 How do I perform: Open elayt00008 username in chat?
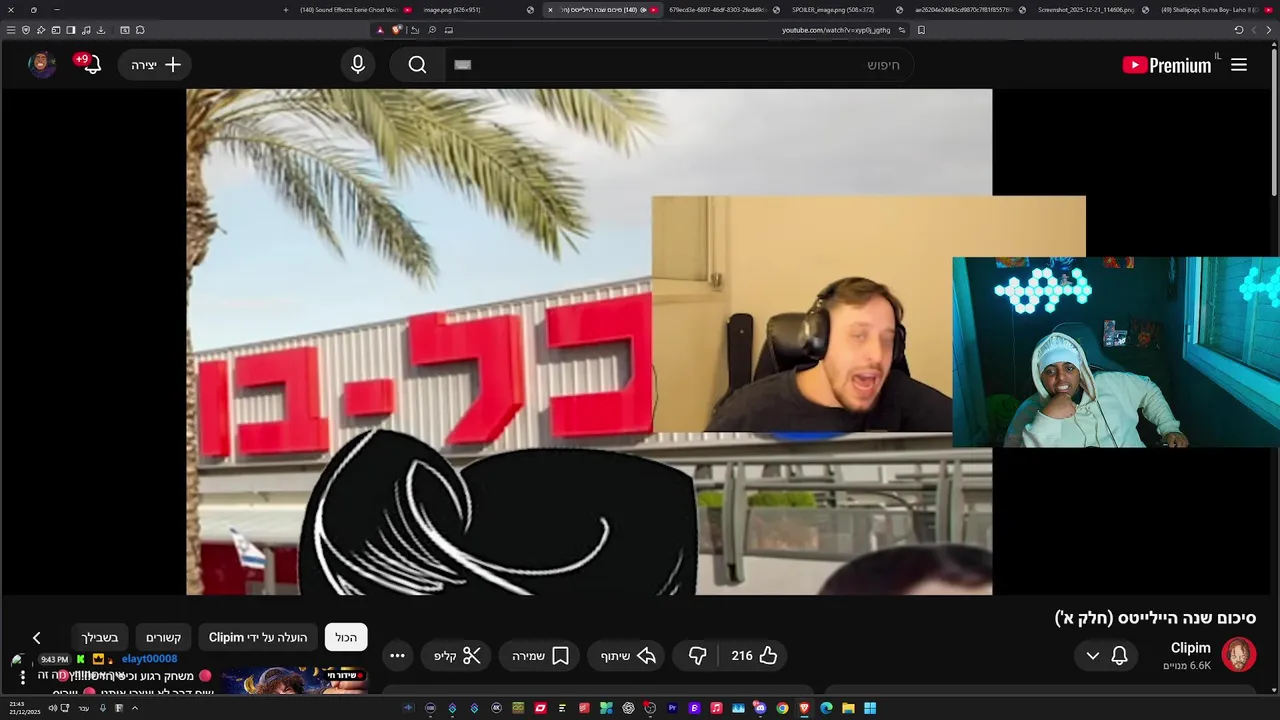coord(149,659)
